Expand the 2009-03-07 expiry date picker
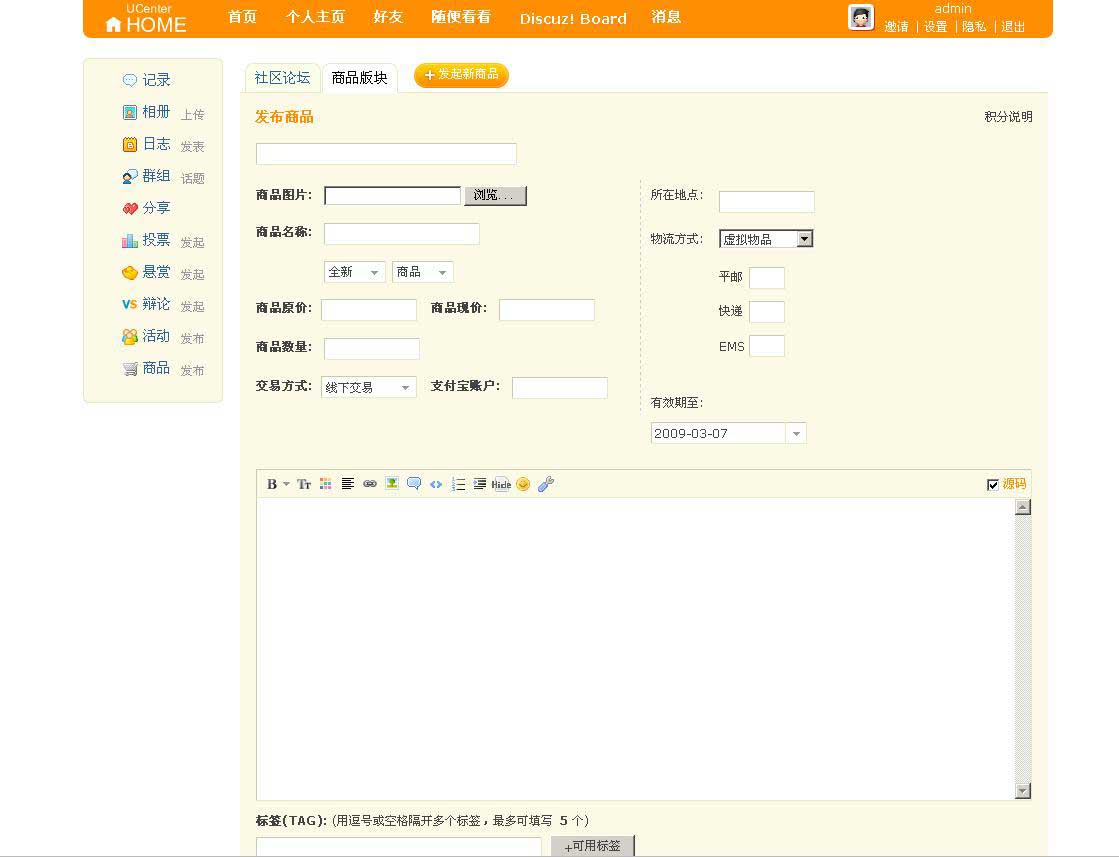Screen dimensions: 1119x857 click(x=796, y=434)
